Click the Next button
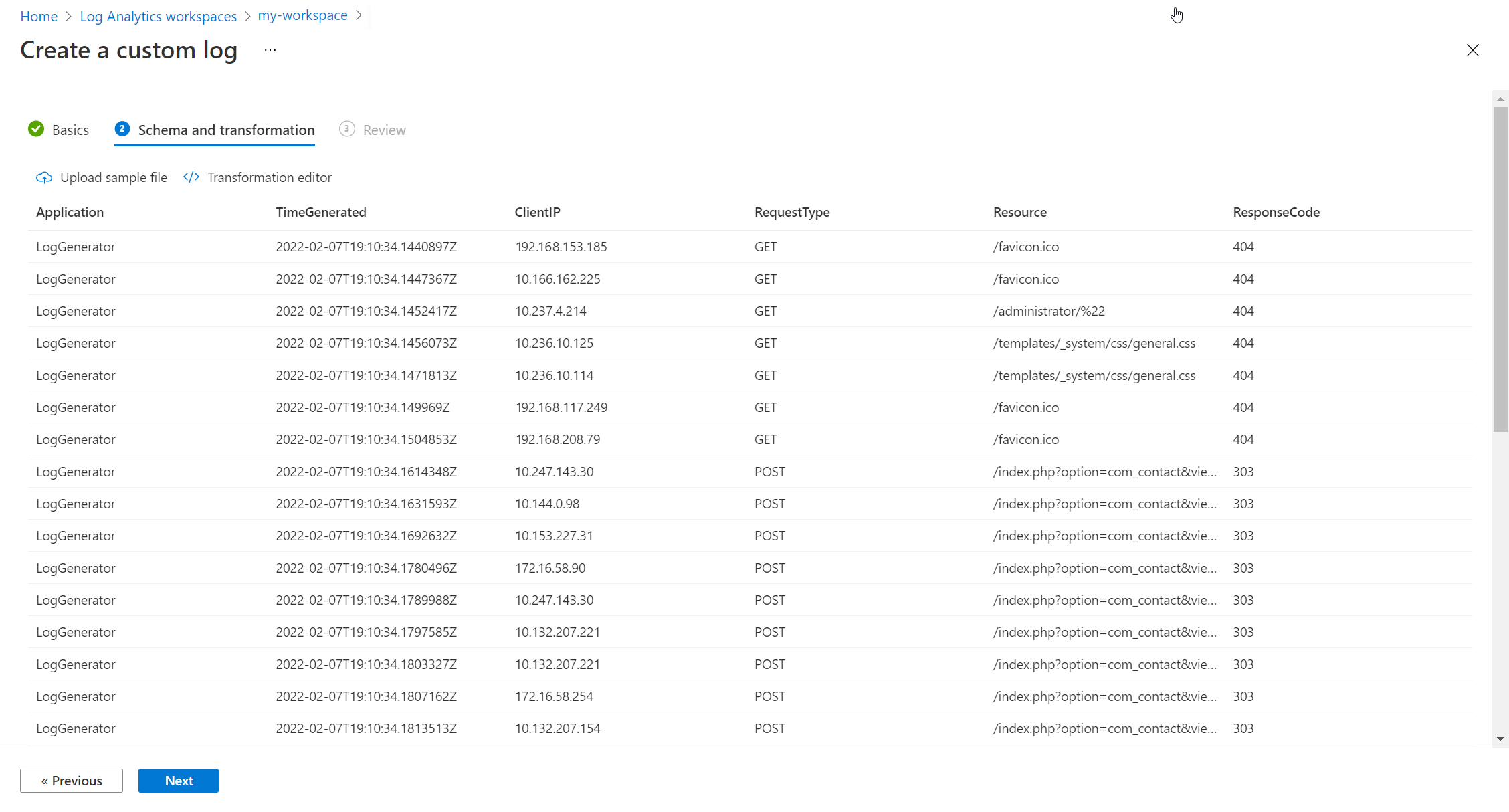 [178, 780]
